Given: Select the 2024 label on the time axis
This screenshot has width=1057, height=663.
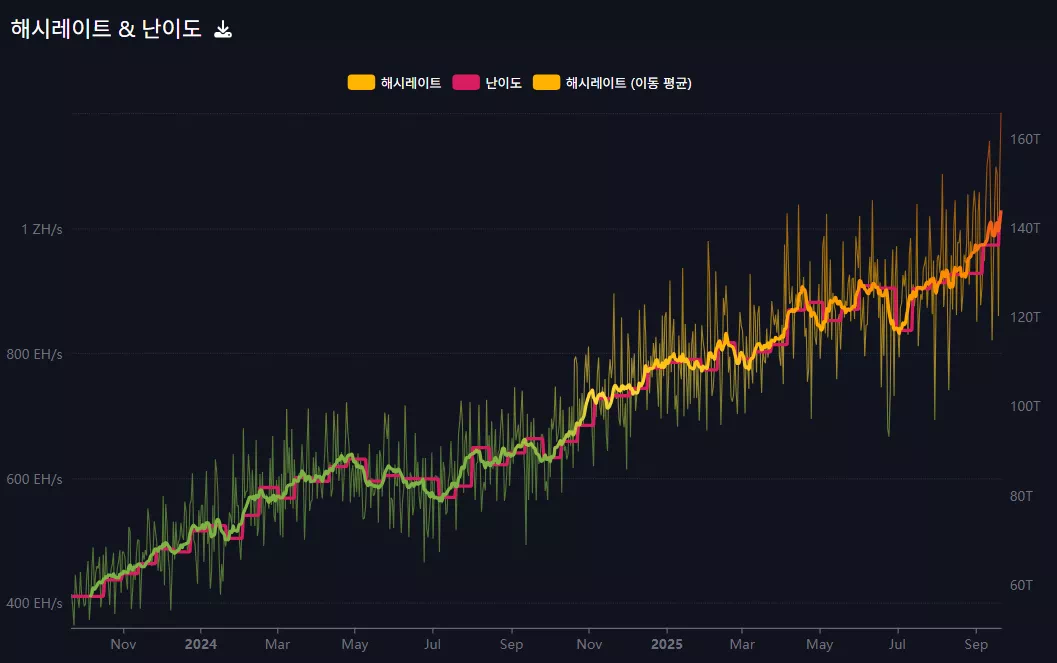Looking at the screenshot, I should (x=200, y=645).
